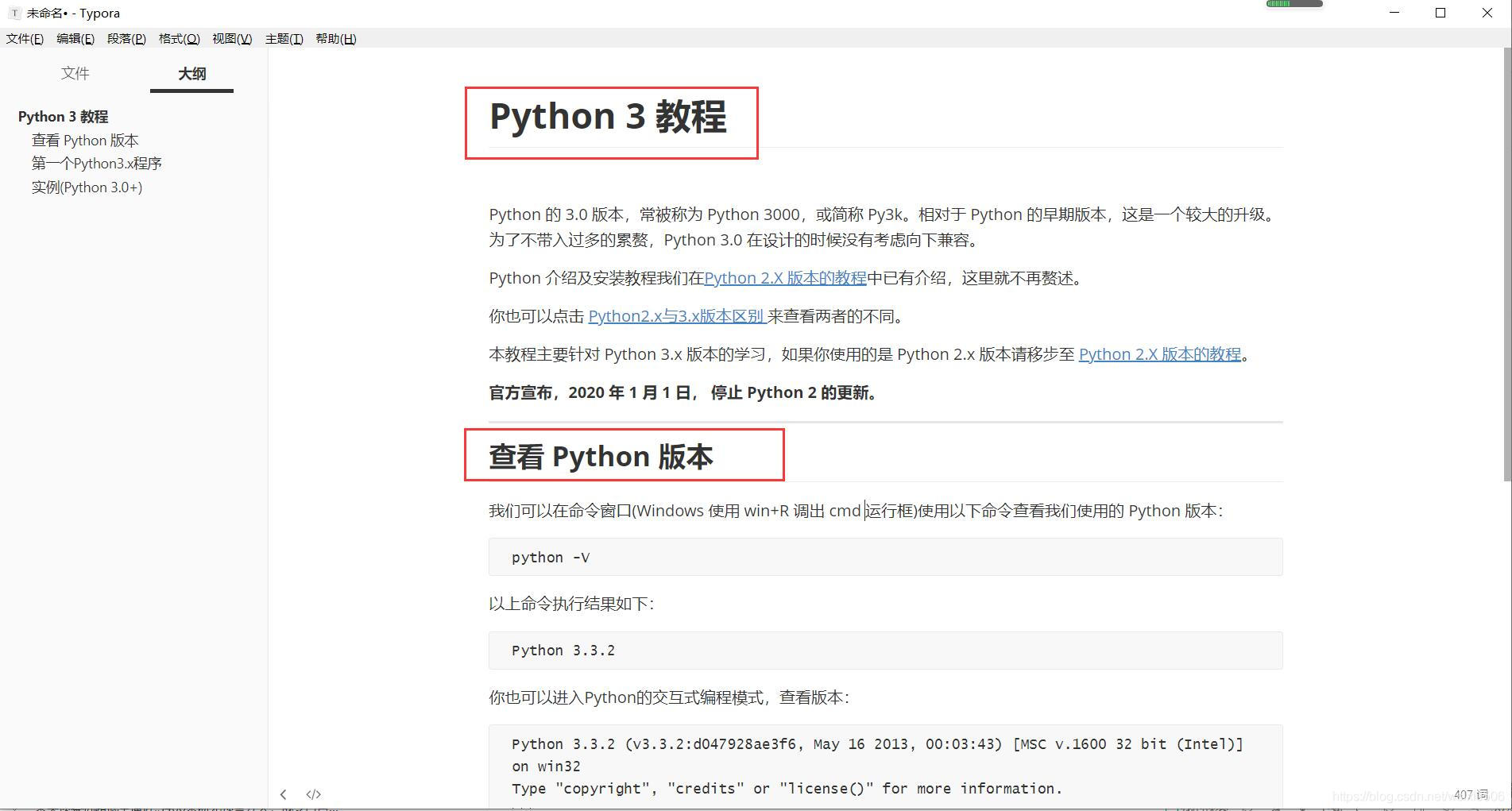The image size is (1512, 811).
Task: Open the 编辑(E) menu
Action: pyautogui.click(x=75, y=39)
